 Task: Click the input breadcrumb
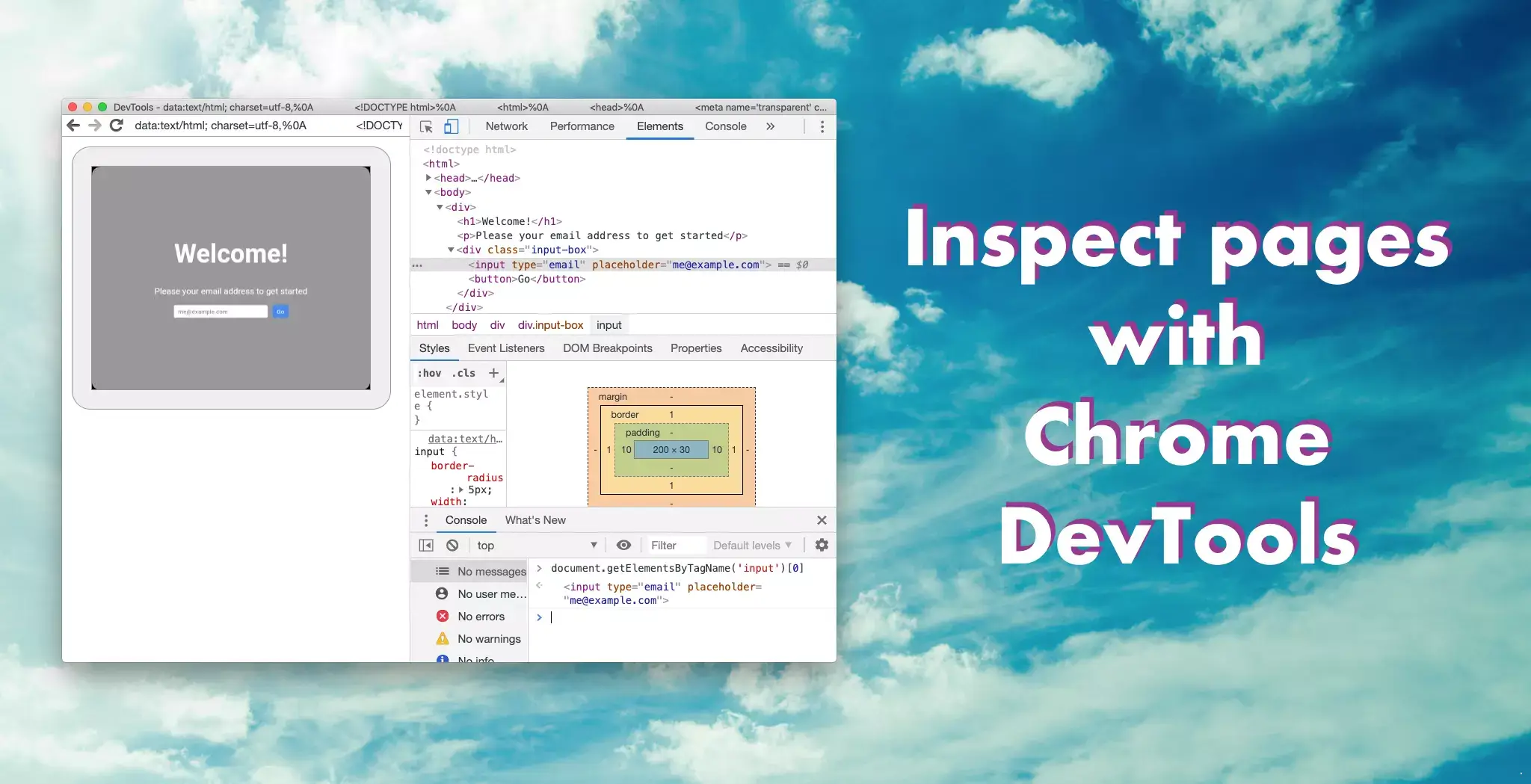tap(609, 325)
